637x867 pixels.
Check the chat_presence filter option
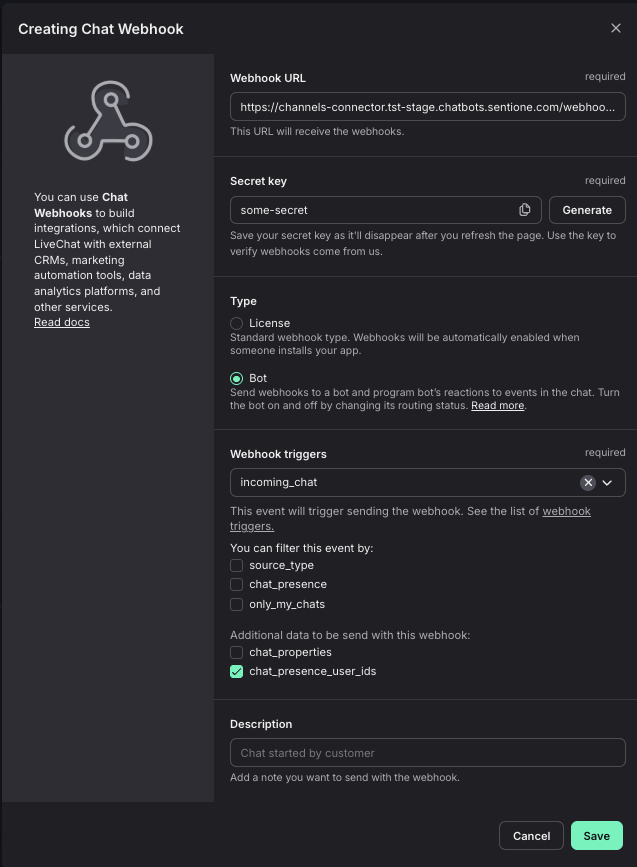pyautogui.click(x=237, y=584)
